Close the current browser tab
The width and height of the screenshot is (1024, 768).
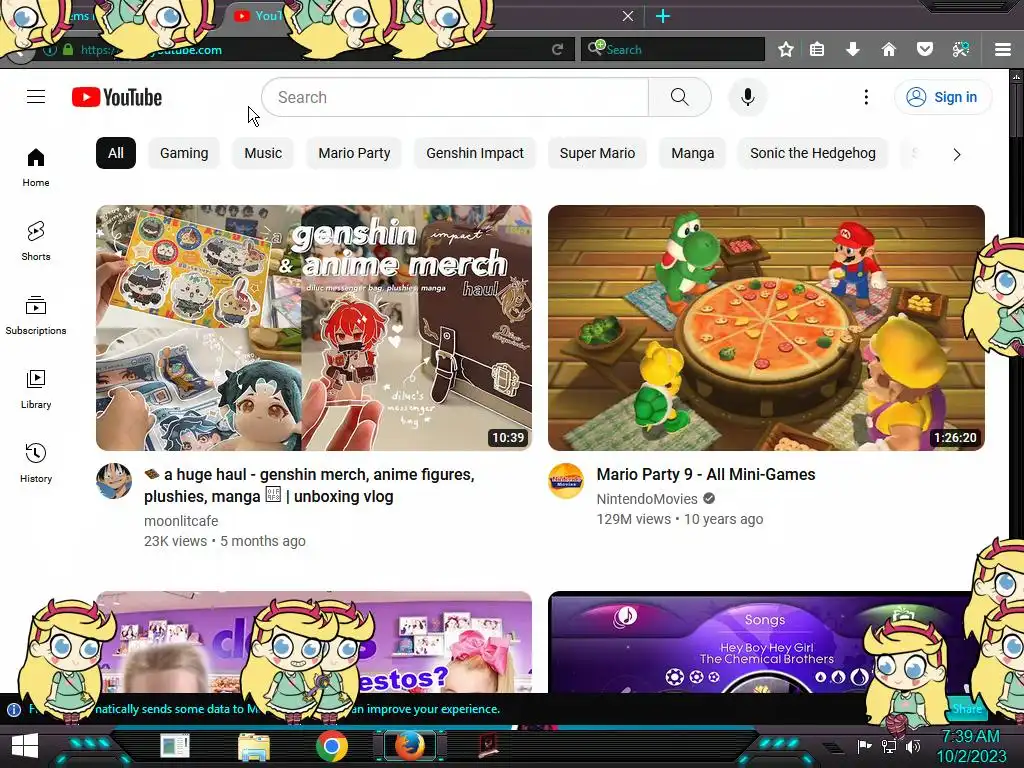point(628,16)
